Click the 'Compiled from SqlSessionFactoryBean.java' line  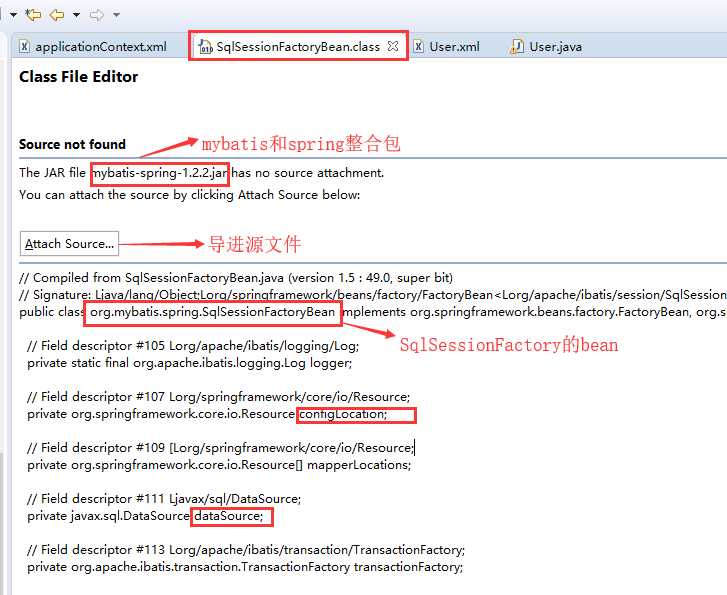pos(236,278)
